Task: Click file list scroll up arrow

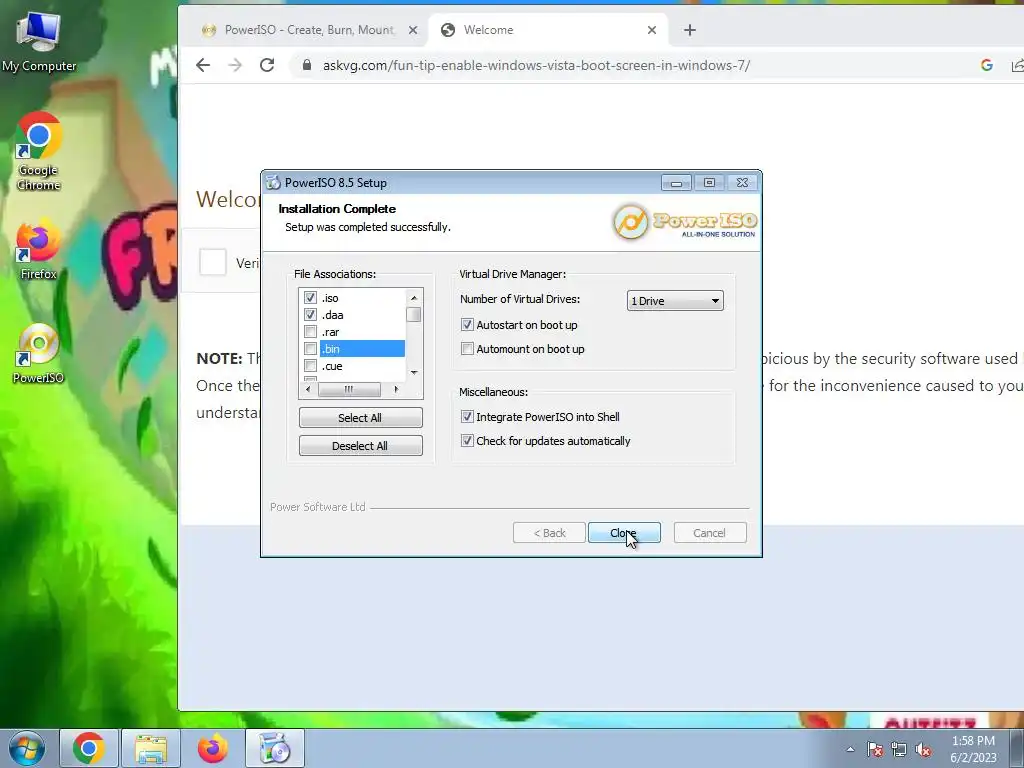Action: [413, 298]
